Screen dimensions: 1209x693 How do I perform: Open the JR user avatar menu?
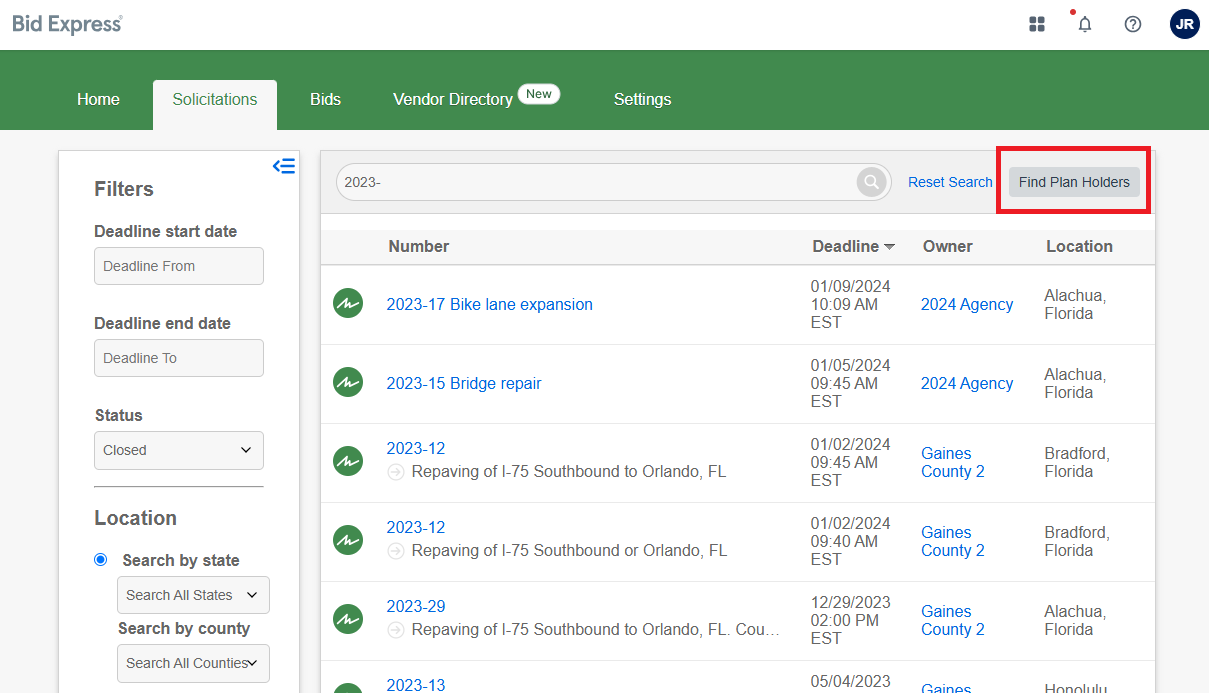click(x=1185, y=24)
